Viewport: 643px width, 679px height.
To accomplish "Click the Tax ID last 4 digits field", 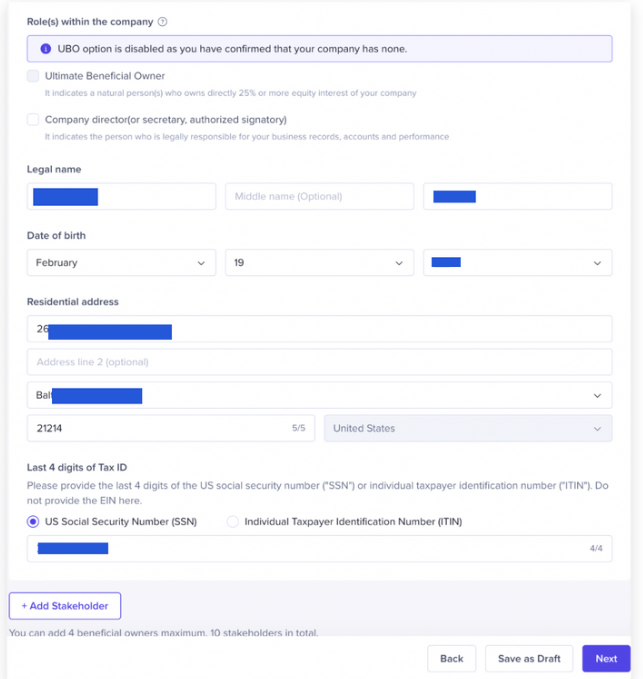I will tap(320, 548).
